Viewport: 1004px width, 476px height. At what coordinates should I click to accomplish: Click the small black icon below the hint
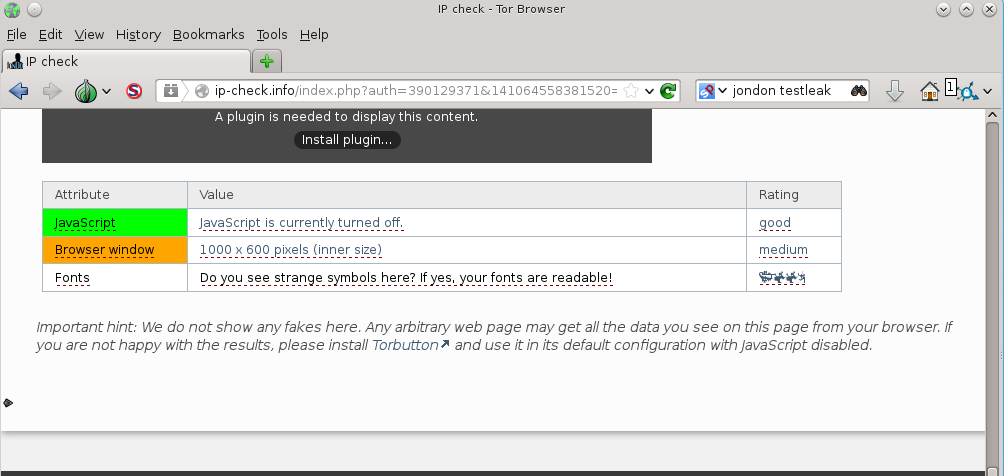coord(8,403)
